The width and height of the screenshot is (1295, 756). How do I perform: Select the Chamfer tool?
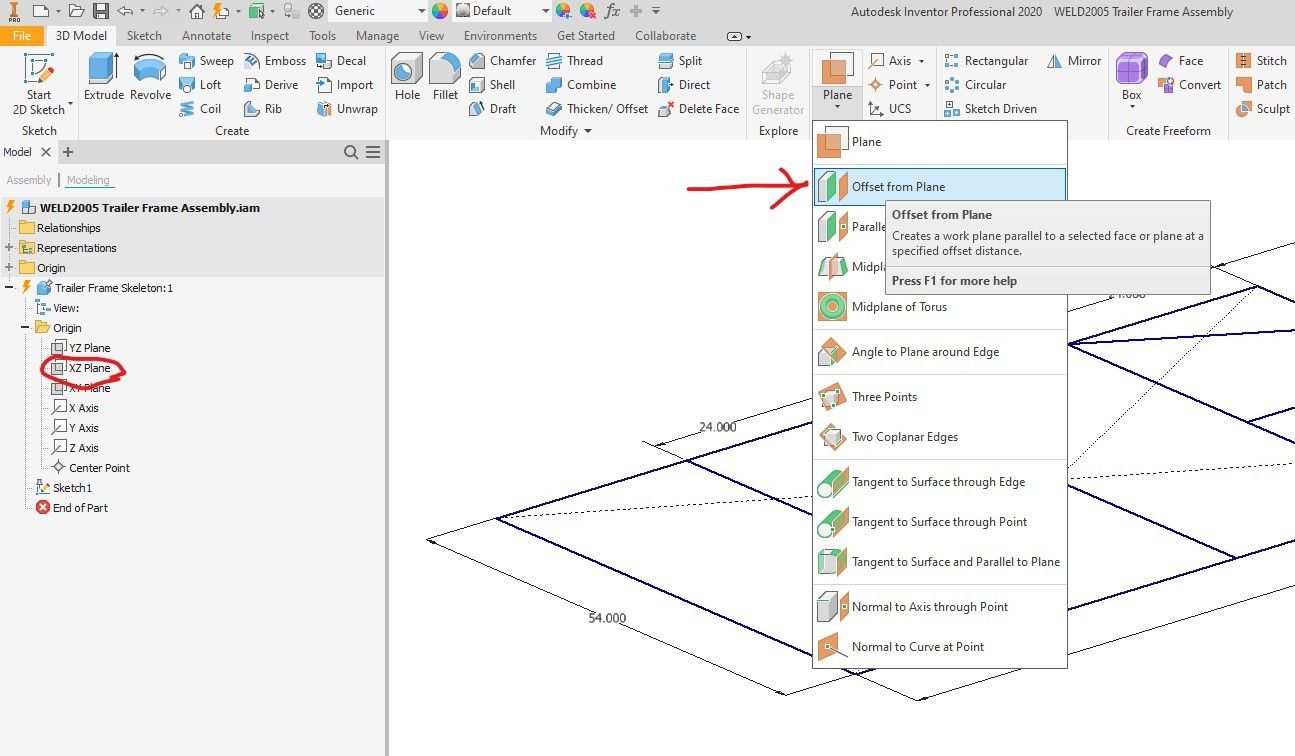pyautogui.click(x=501, y=61)
